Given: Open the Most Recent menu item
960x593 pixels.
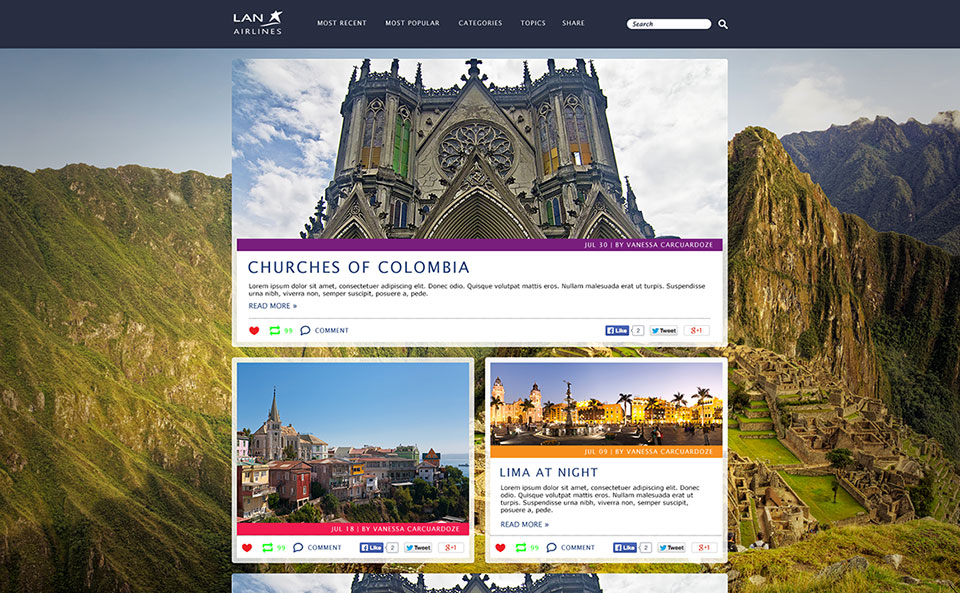Looking at the screenshot, I should 342,23.
